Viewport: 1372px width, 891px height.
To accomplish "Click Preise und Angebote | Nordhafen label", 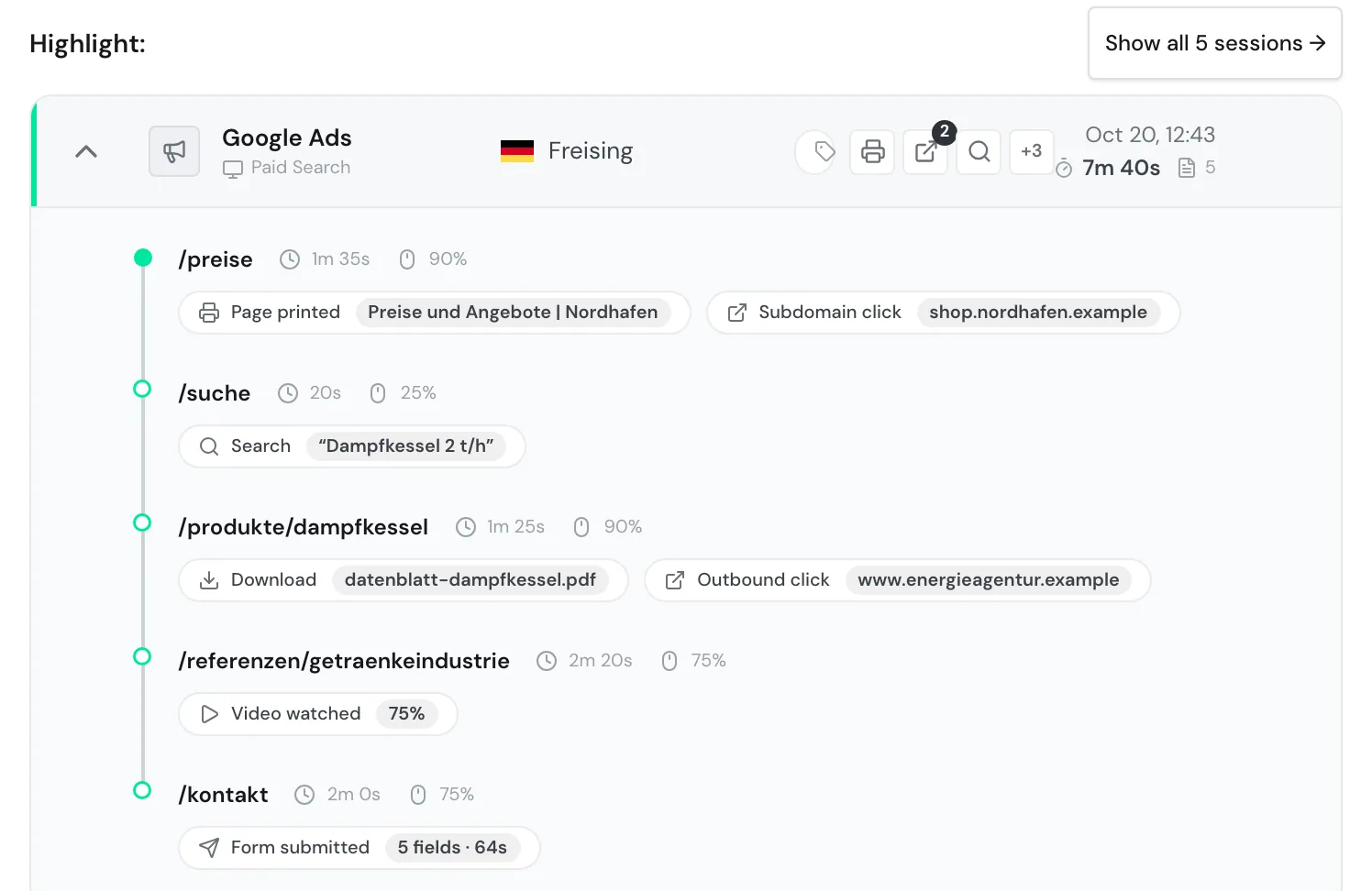I will [513, 313].
